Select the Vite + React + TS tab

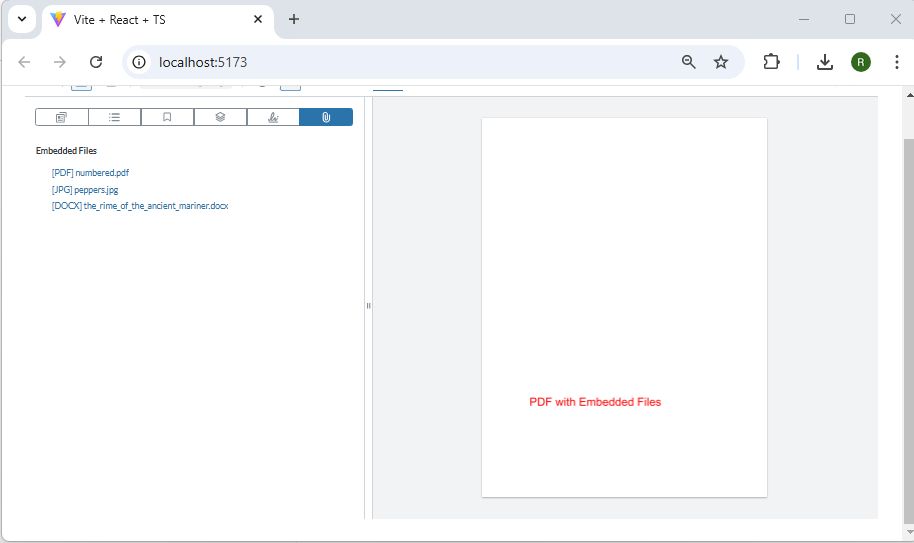[x=157, y=19]
